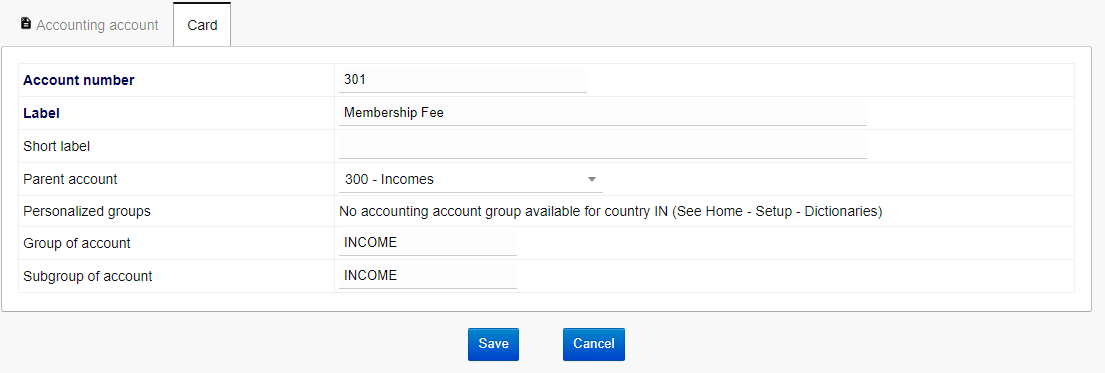Click the Subgroup of account field with INCOME
This screenshot has height=373, width=1105.
point(428,276)
